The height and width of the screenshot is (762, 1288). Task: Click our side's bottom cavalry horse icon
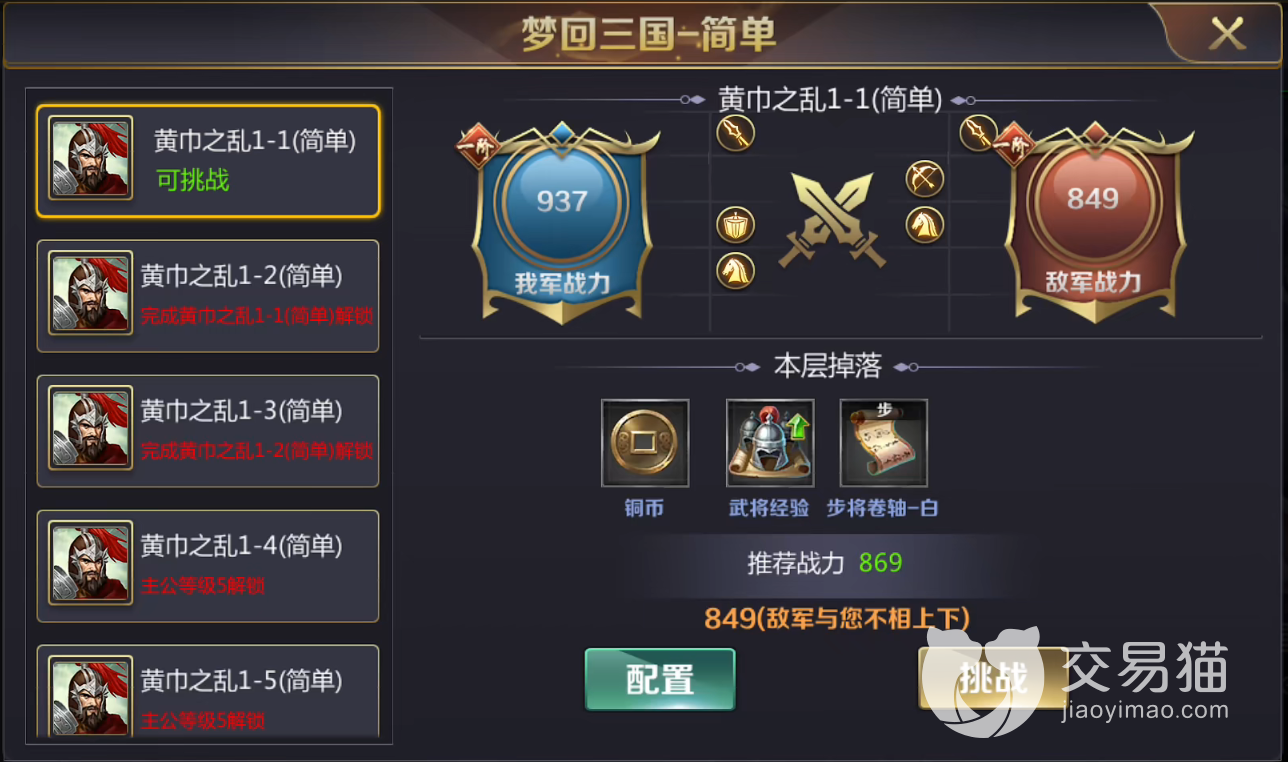tap(736, 270)
